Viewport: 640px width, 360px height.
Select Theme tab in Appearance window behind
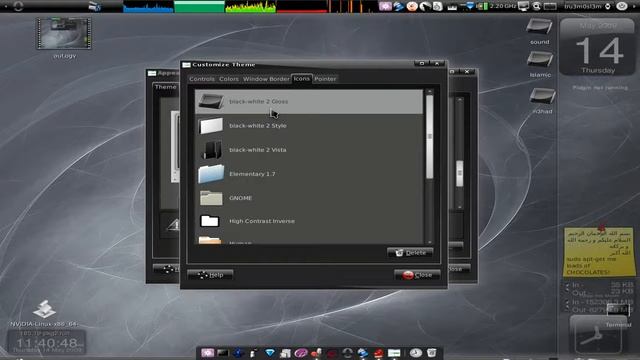click(x=165, y=87)
